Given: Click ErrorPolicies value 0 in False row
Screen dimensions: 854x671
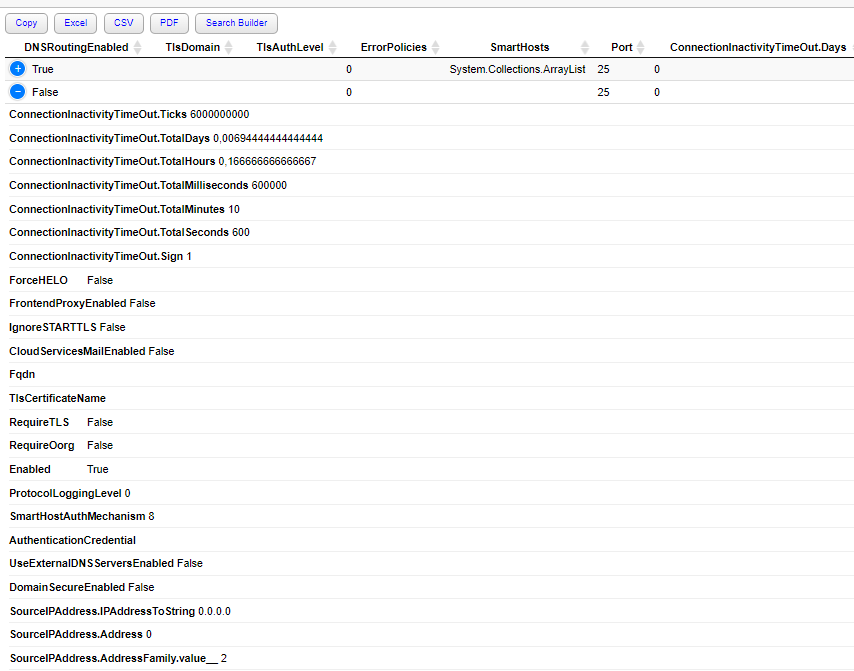Looking at the screenshot, I should pyautogui.click(x=349, y=92).
